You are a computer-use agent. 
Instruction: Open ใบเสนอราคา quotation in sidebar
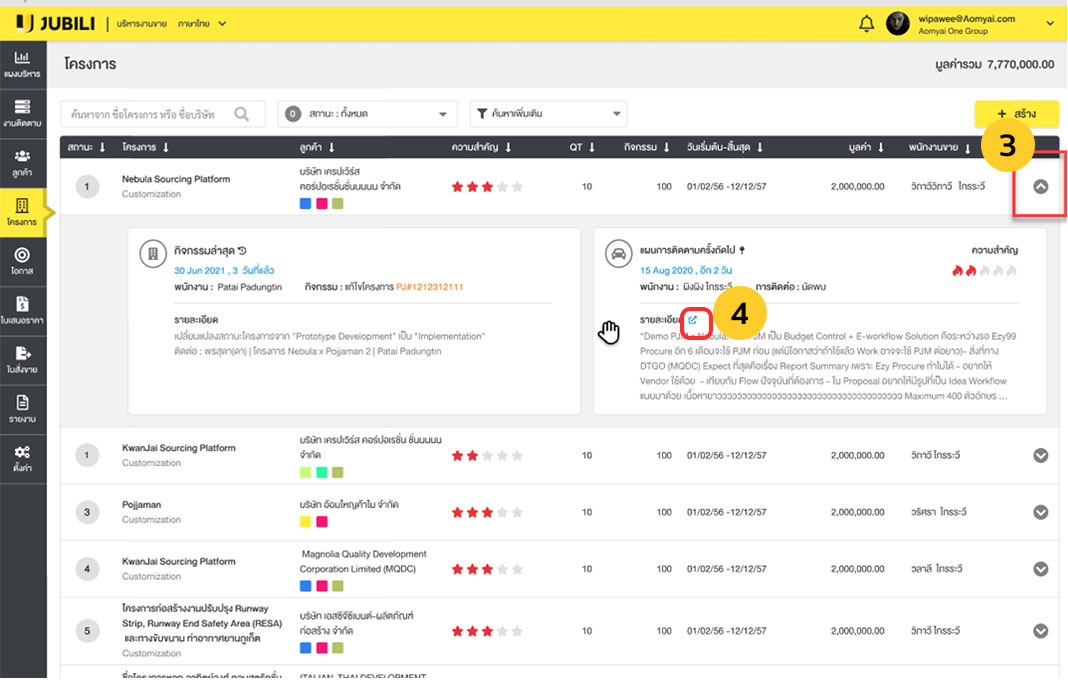(x=22, y=310)
